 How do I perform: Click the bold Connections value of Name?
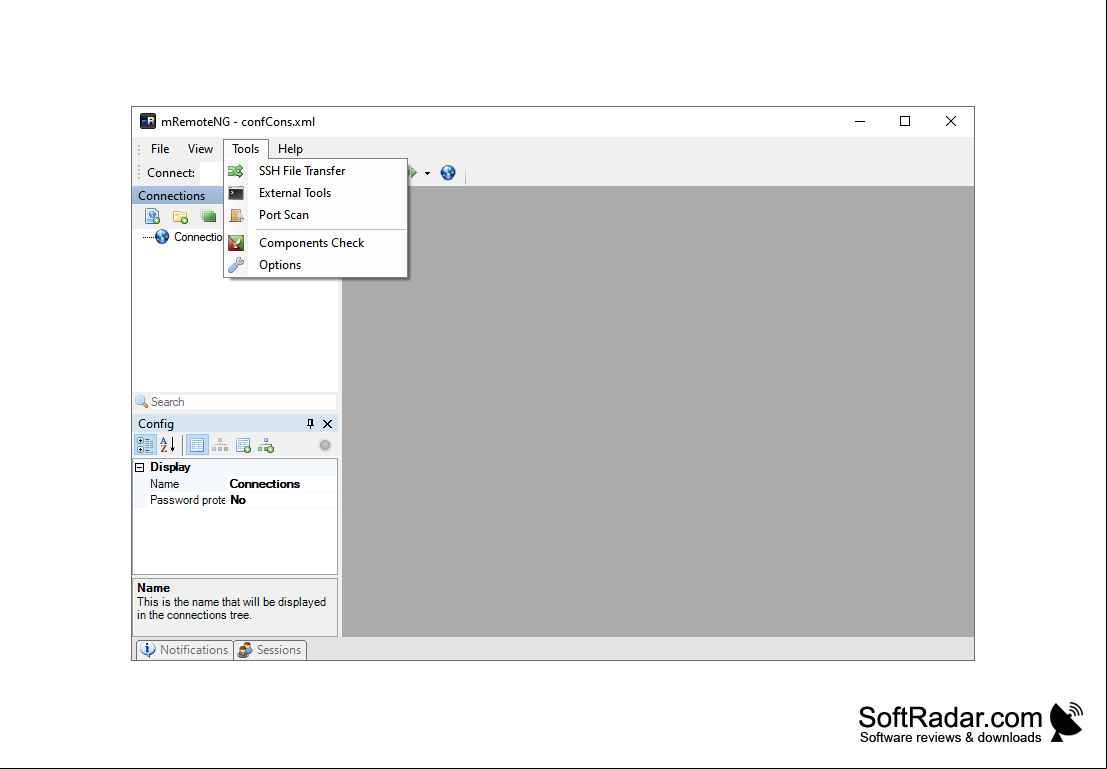point(265,484)
